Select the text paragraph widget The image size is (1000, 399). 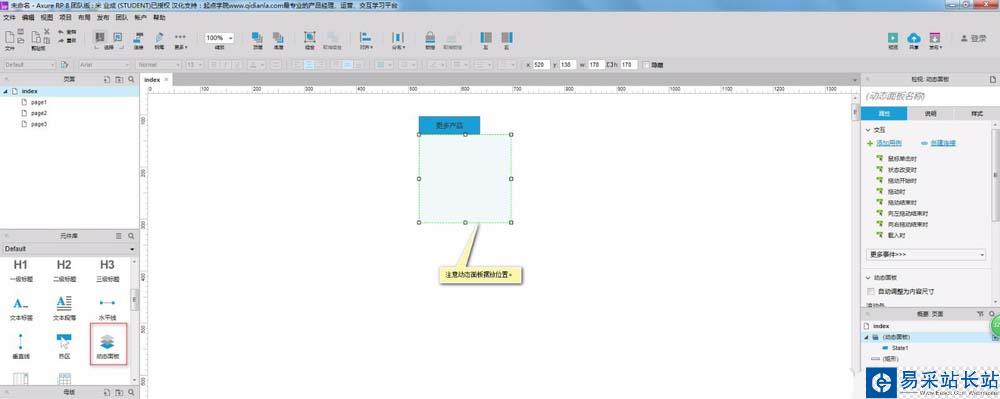click(64, 307)
